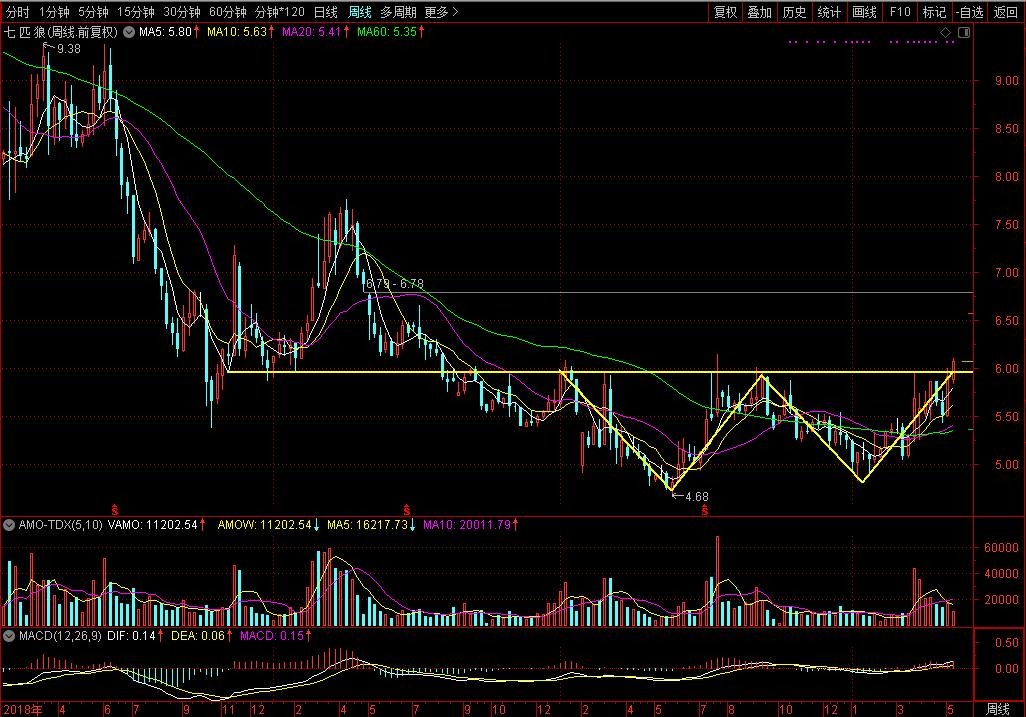This screenshot has height=717, width=1026.
Task: Toggle the side info panel icon
Action: point(964,32)
